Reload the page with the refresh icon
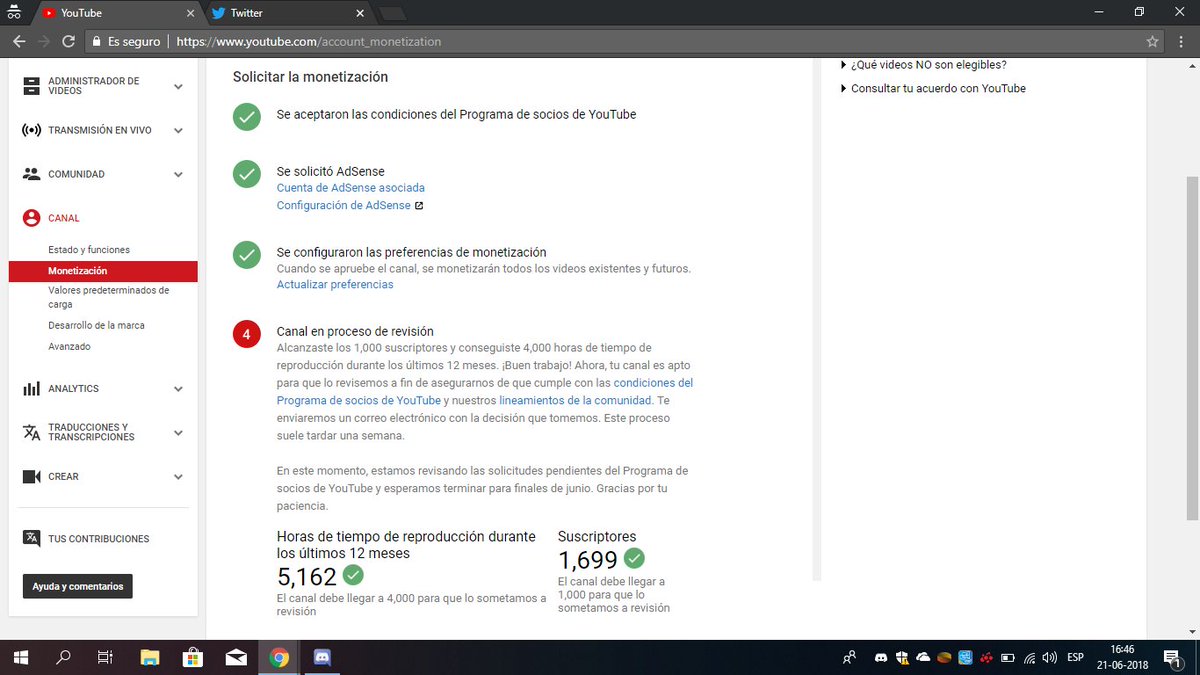Screen dimensions: 1200x675 pos(68,42)
